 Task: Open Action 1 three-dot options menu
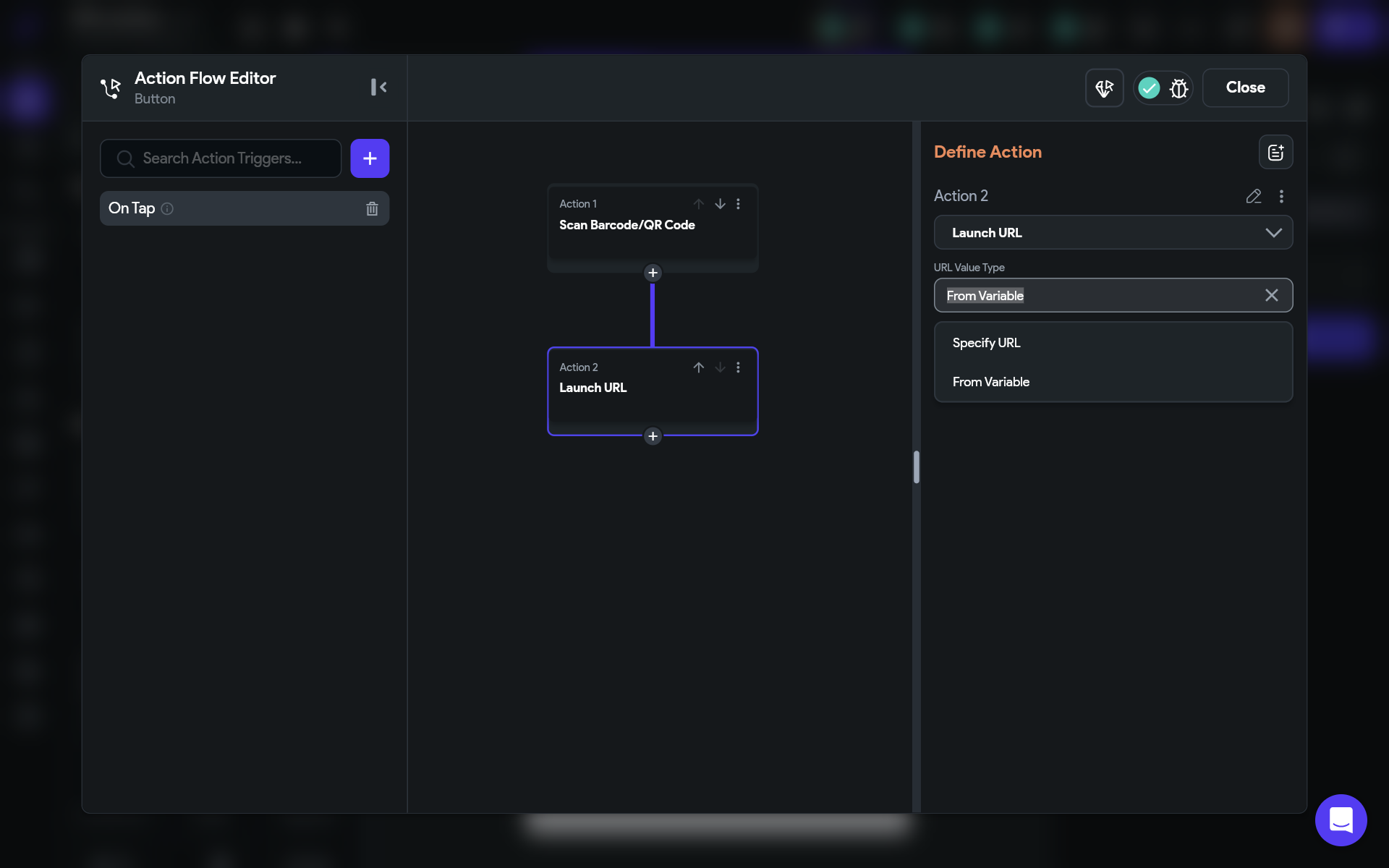coord(738,204)
